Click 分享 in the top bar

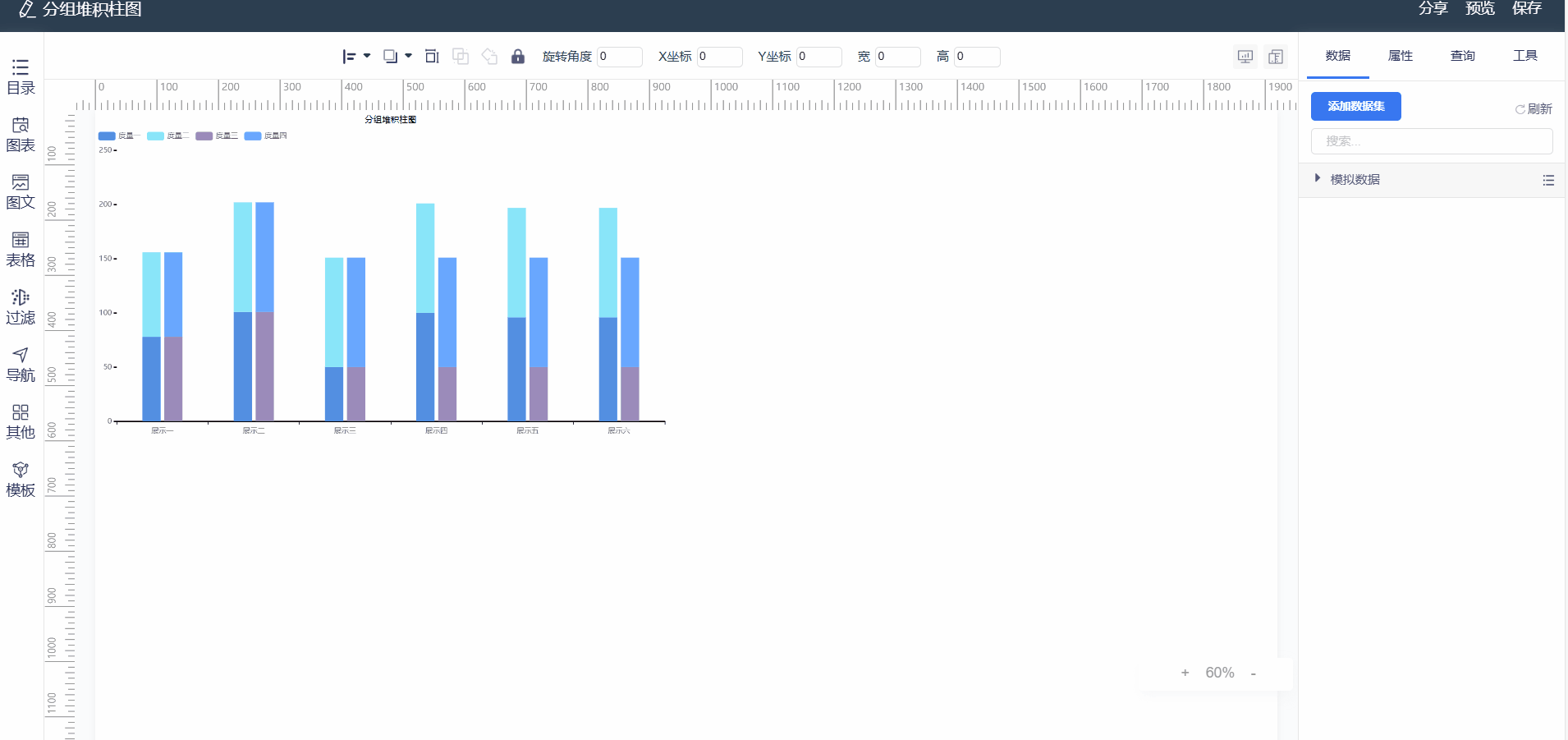(1433, 8)
